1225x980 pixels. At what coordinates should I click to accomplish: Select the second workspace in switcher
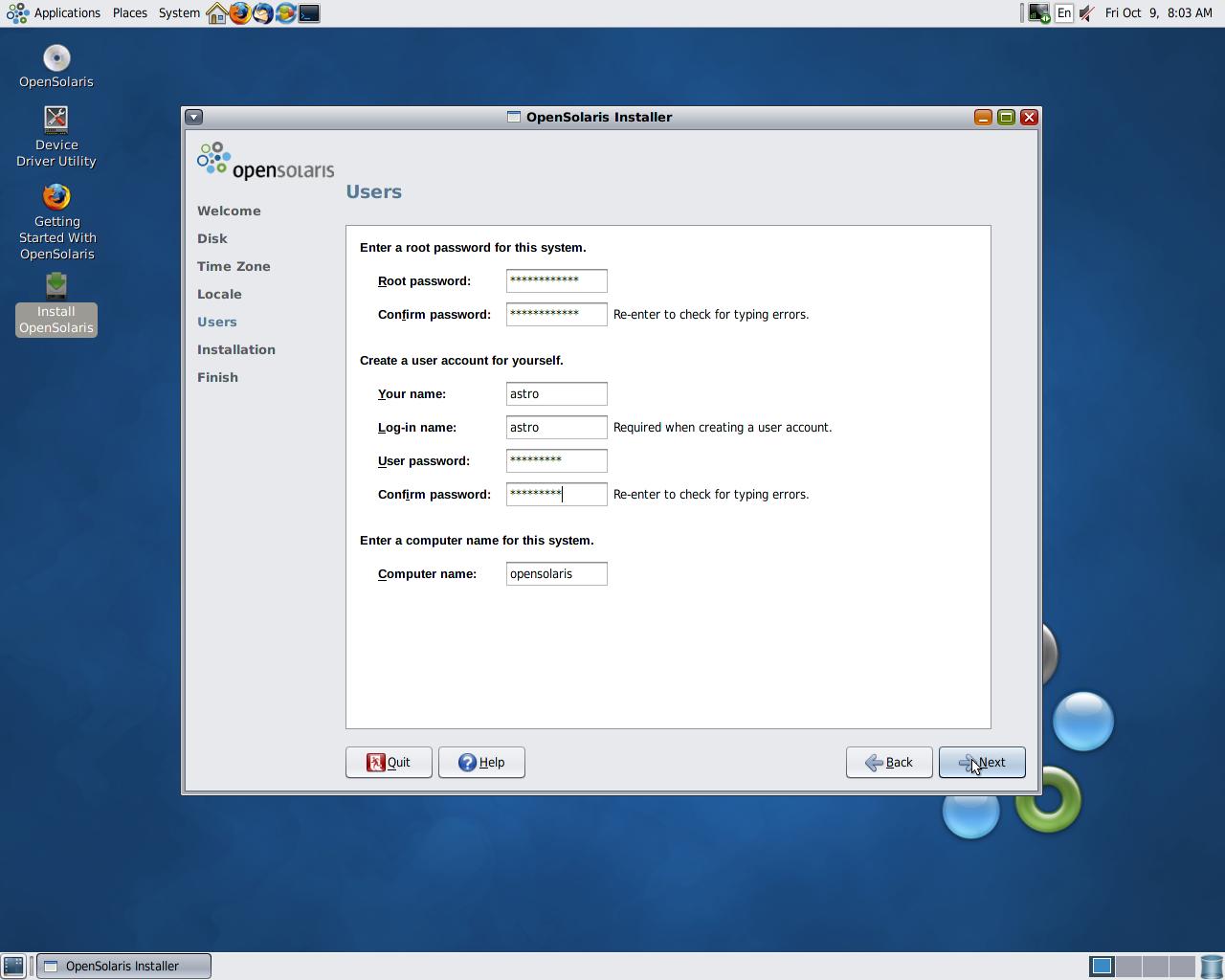point(1129,967)
